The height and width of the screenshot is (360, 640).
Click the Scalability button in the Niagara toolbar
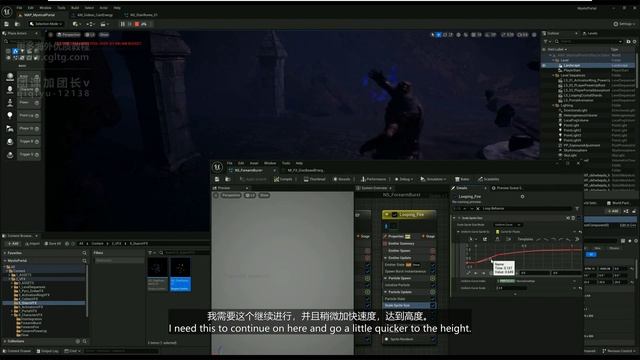pyautogui.click(x=489, y=179)
